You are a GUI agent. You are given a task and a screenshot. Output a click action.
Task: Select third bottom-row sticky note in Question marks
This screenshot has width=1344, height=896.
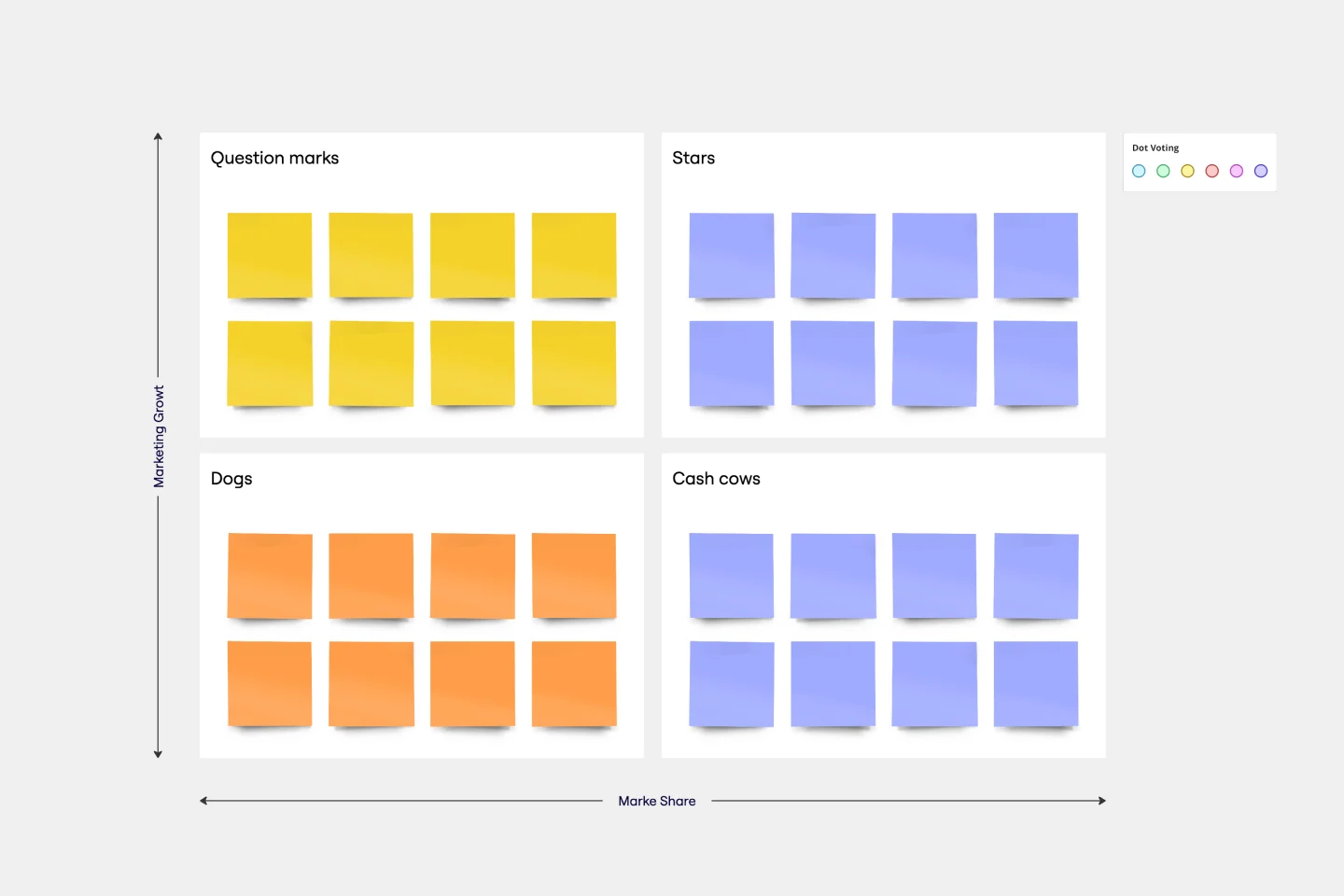[x=472, y=364]
